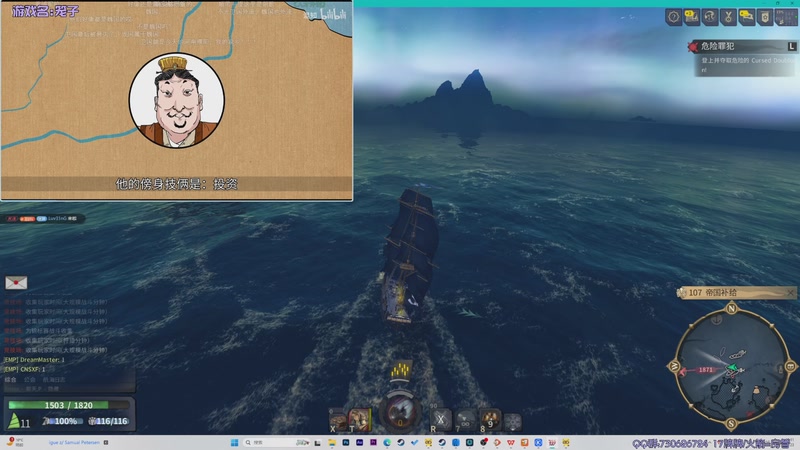Select slot 7 infinite ammo

click(x=465, y=420)
